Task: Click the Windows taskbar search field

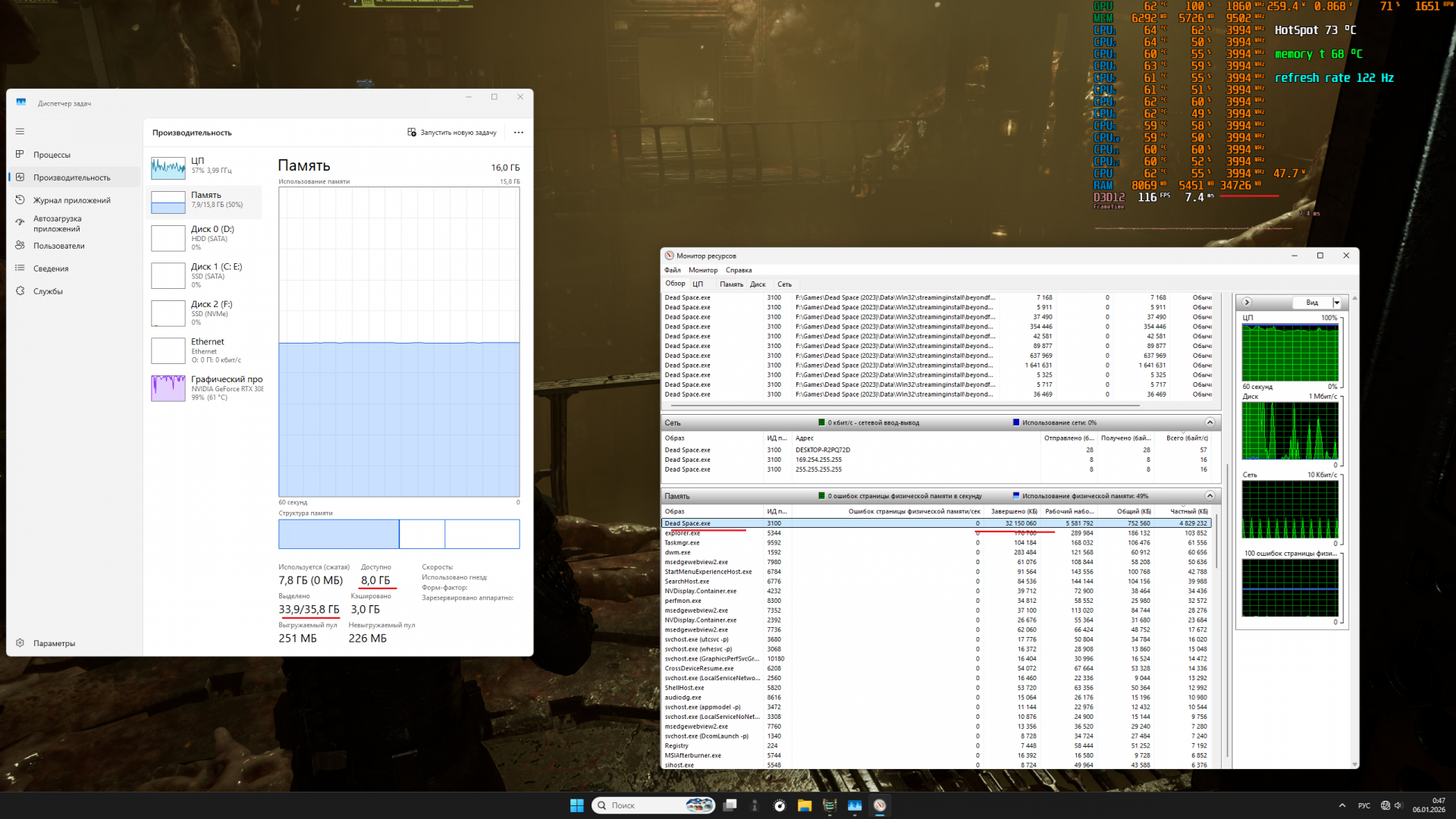Action: point(645,805)
